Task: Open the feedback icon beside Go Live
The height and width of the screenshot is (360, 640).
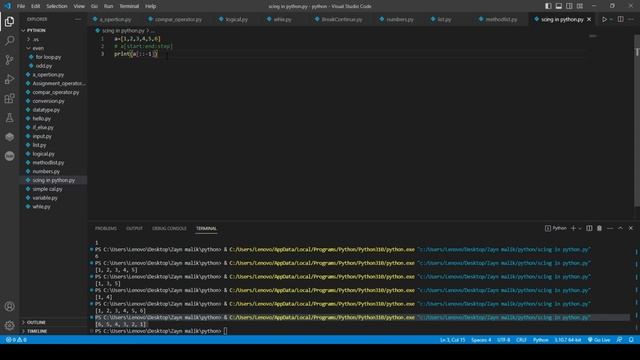Action: [x=620, y=340]
